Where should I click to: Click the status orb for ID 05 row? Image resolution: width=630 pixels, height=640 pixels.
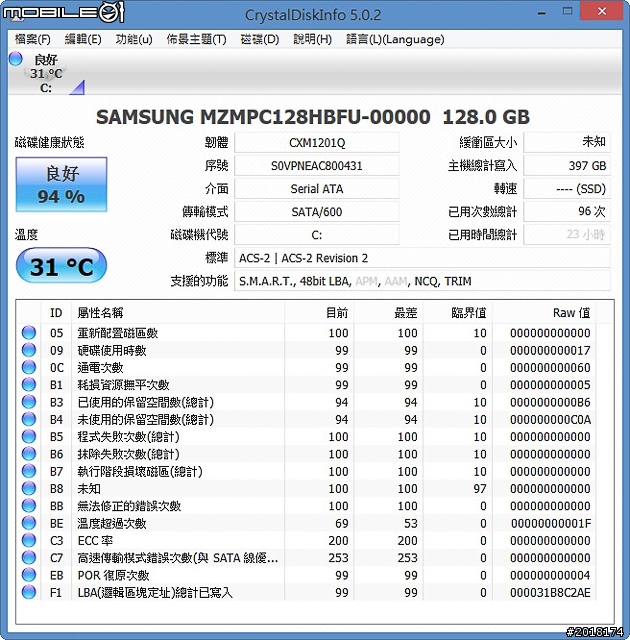[29, 333]
